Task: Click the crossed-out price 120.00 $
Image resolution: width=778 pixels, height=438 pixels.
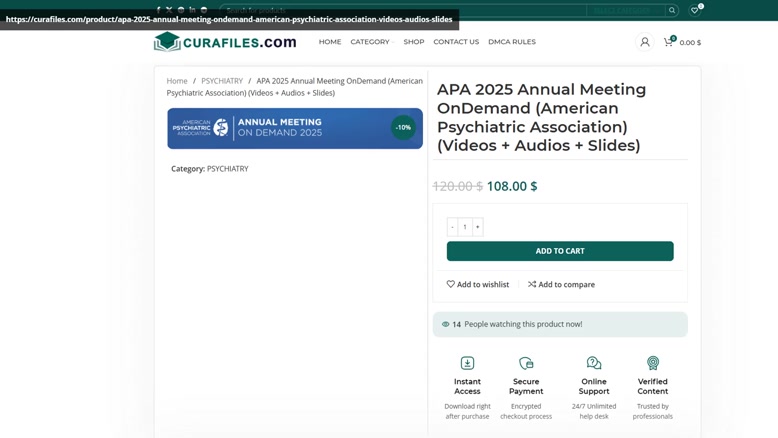Action: pos(457,186)
